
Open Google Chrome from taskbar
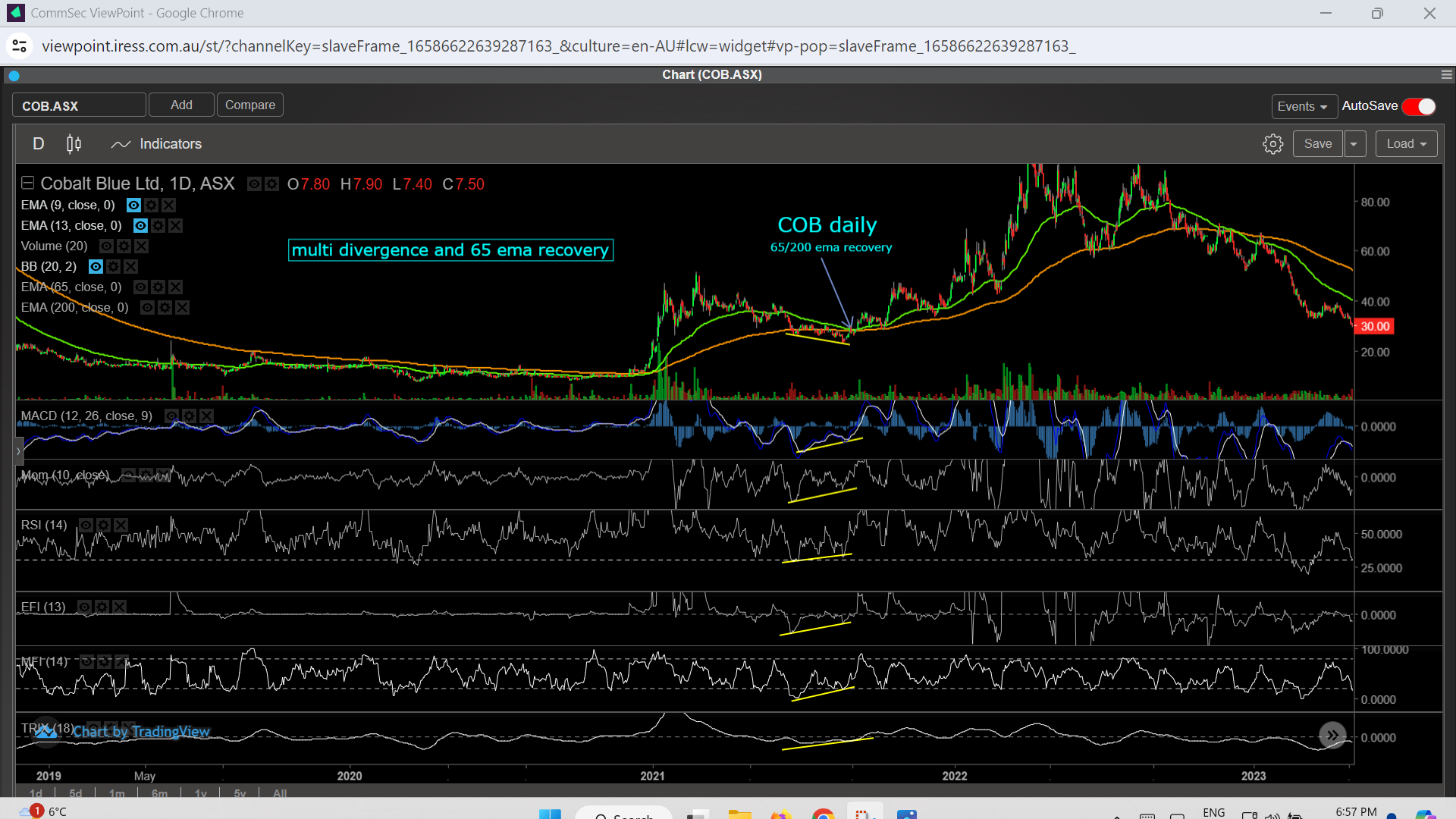click(x=823, y=814)
